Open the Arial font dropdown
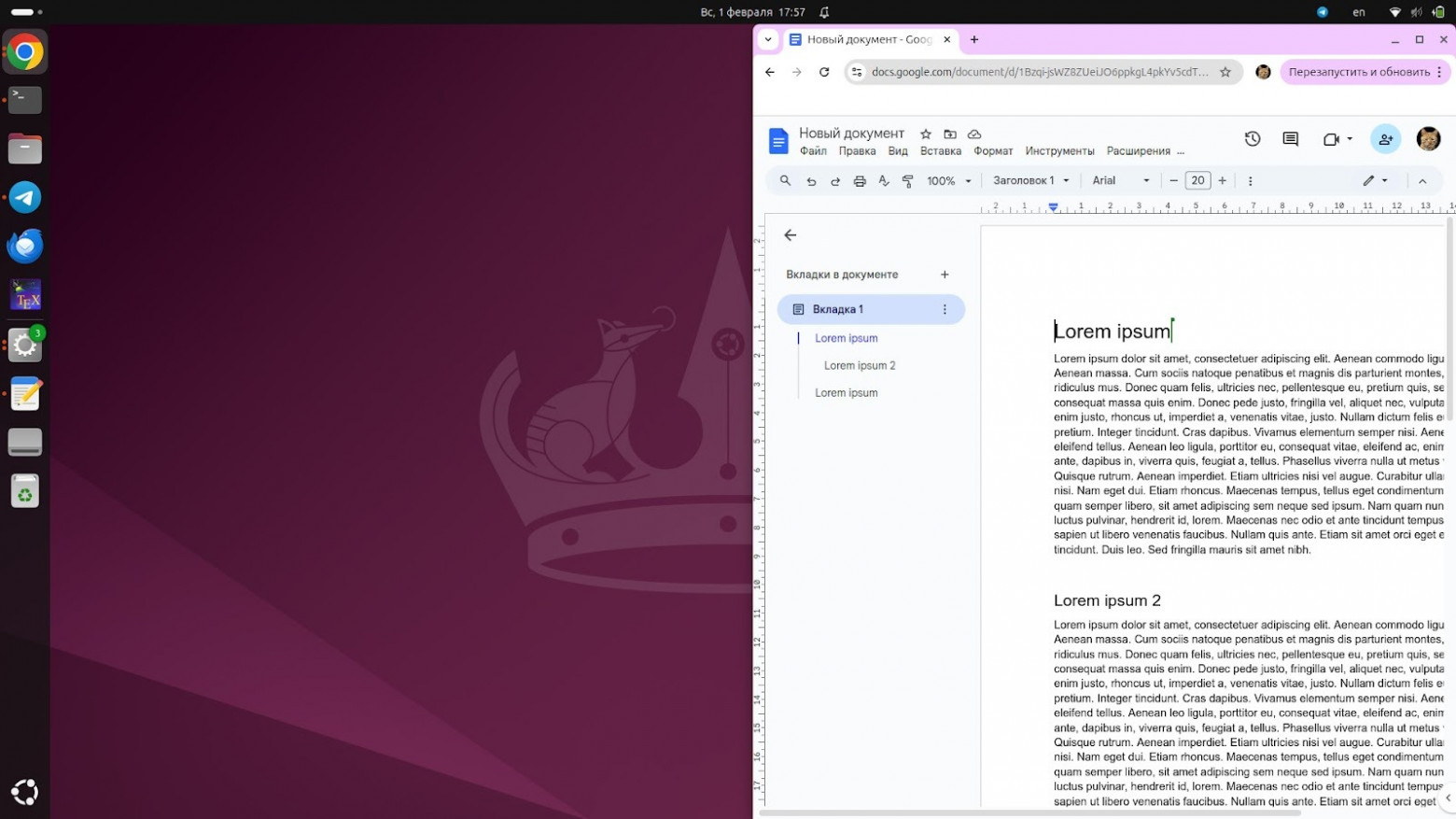 click(x=1120, y=181)
